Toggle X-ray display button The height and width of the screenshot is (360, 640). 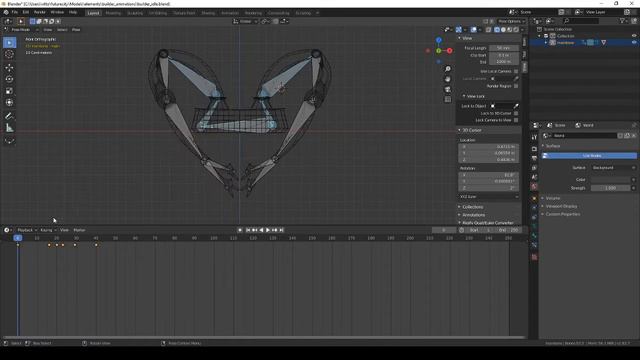(x=489, y=29)
